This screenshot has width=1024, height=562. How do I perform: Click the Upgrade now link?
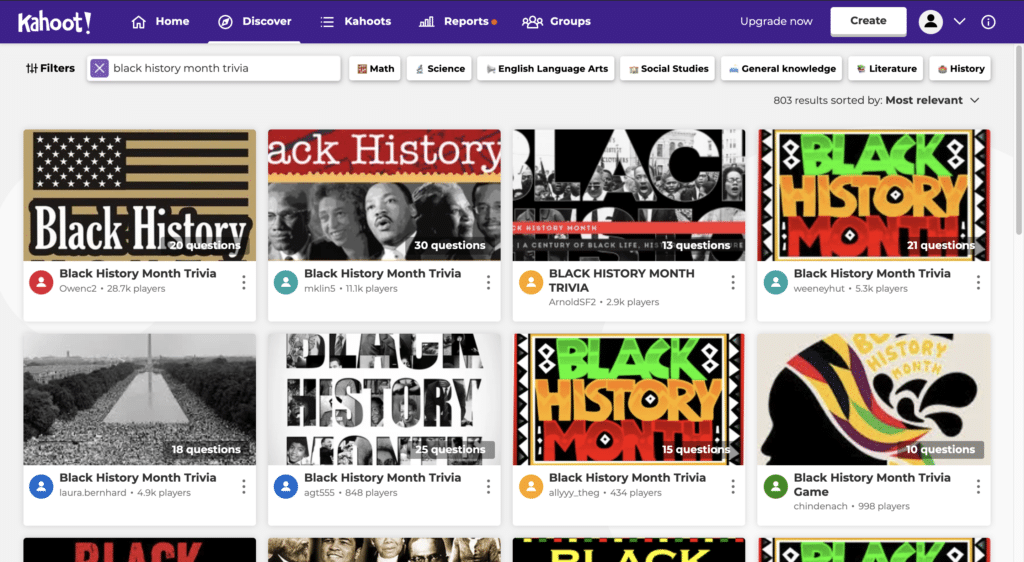tap(776, 22)
